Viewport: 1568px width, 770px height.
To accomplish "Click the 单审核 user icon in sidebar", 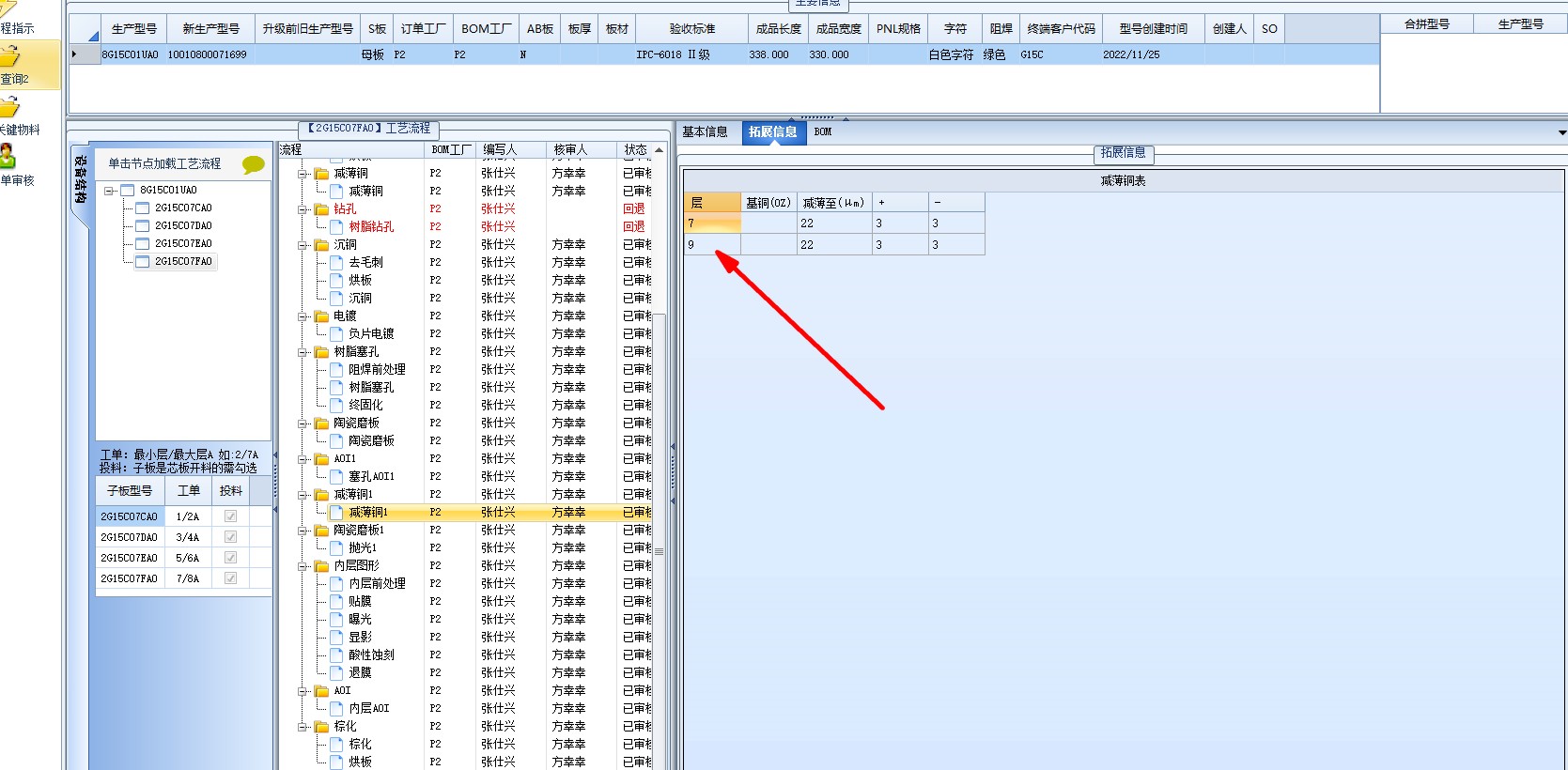I will (8, 156).
